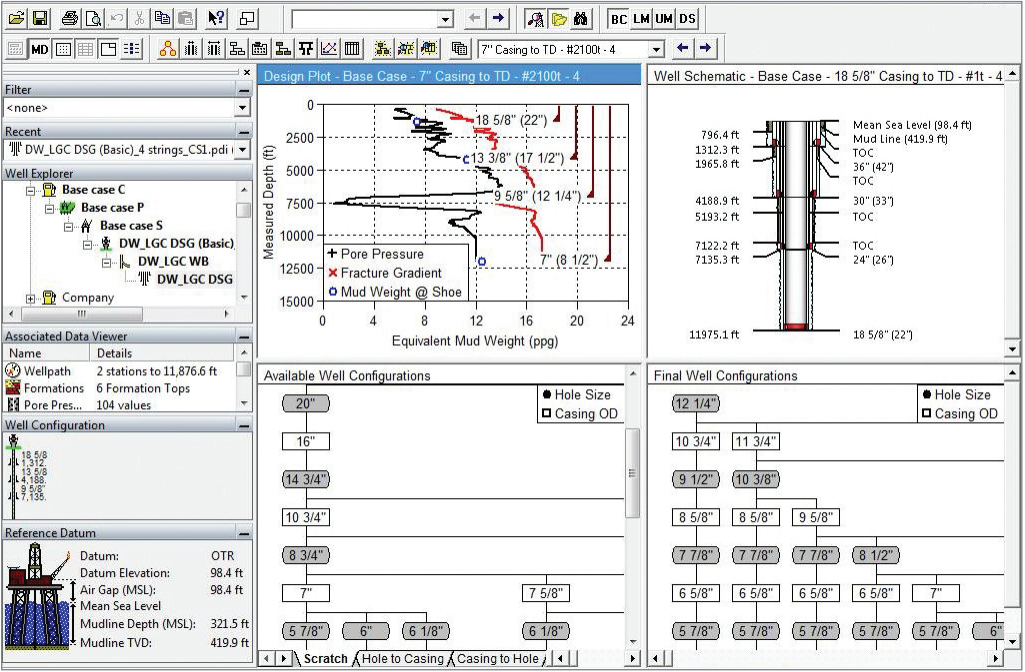Select the 20" hole size box
The image size is (1025, 672).
coord(305,404)
